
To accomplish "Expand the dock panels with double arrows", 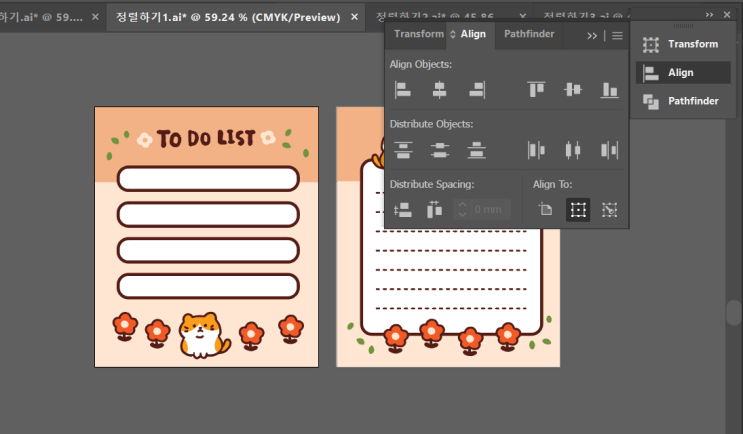I will 709,15.
